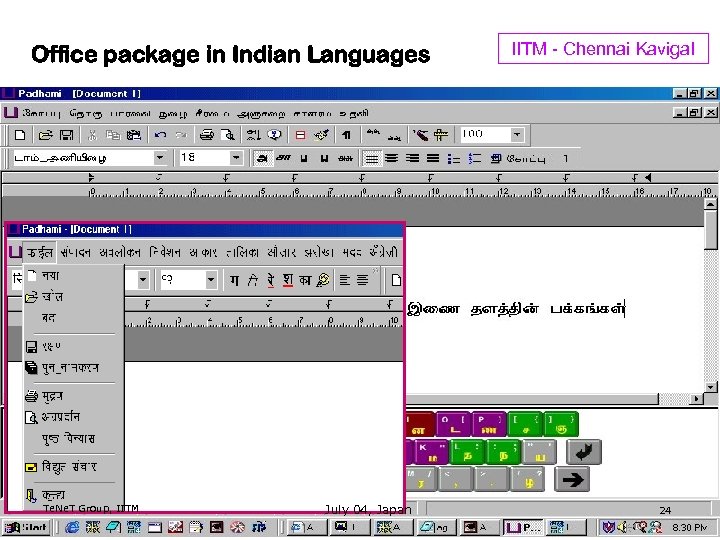Toggle strikethrough in Tamil formatting toolbar
This screenshot has width=720, height=540.
(x=345, y=158)
